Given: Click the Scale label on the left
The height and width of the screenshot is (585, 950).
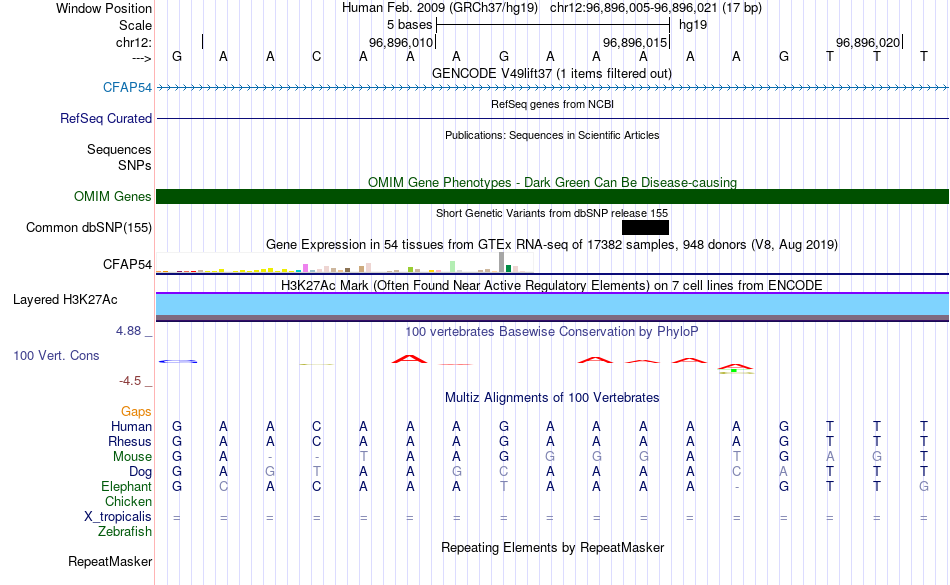Looking at the screenshot, I should point(136,25).
